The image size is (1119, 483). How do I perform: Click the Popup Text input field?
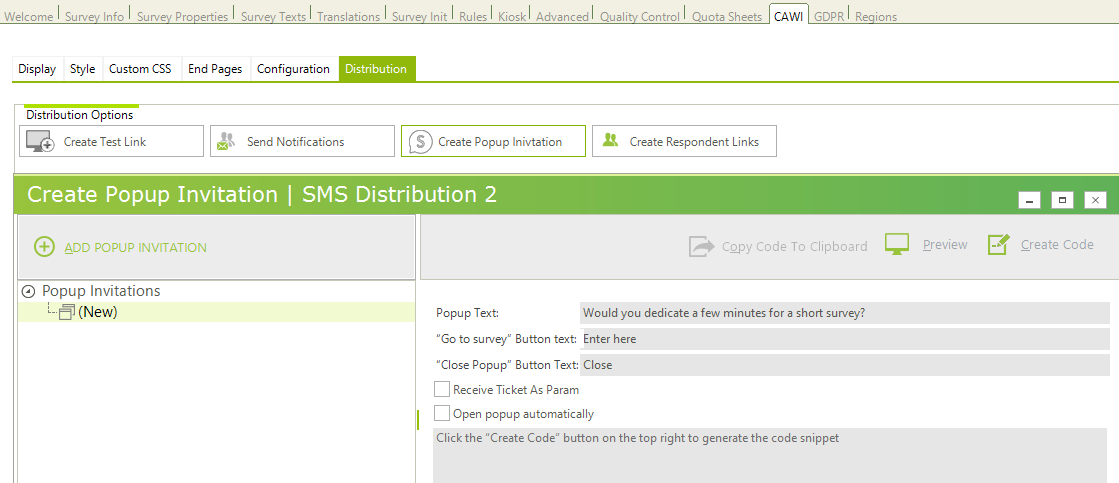coord(843,313)
